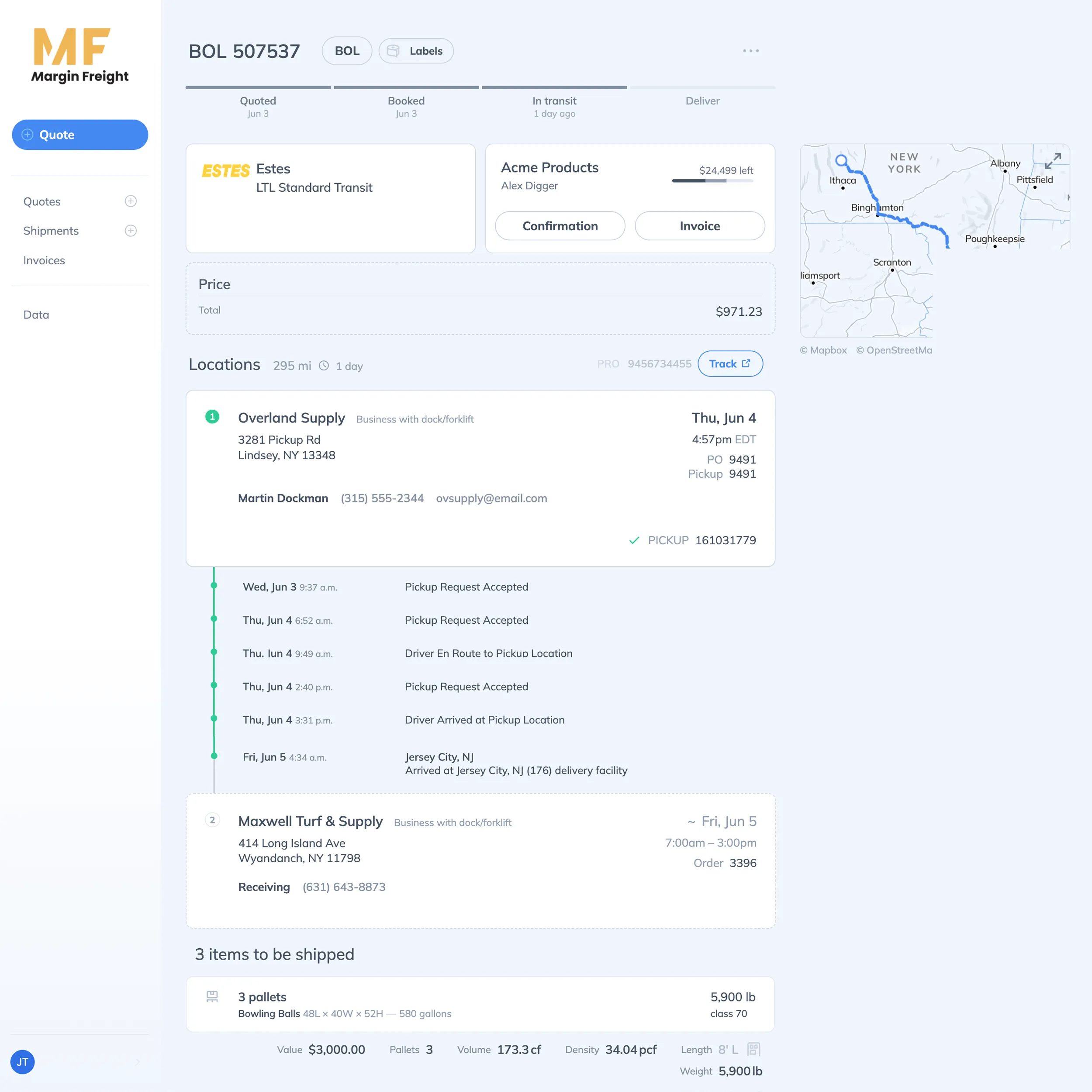The height and width of the screenshot is (1092, 1092).
Task: Click 'Driver Arrived at Pickup Location' event
Action: click(x=485, y=720)
